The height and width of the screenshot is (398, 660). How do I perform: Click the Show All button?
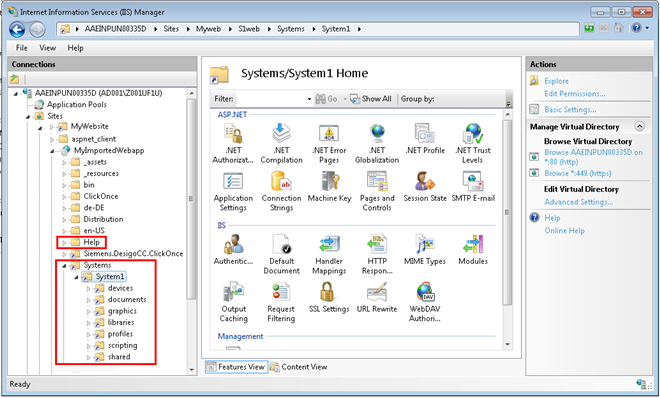tap(371, 99)
